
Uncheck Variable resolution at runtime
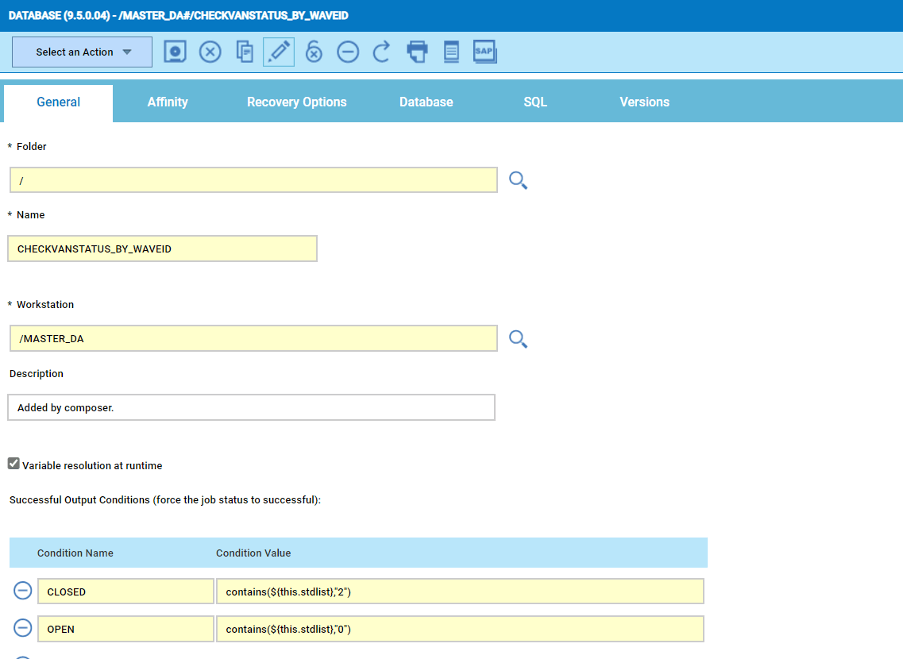pyautogui.click(x=14, y=464)
